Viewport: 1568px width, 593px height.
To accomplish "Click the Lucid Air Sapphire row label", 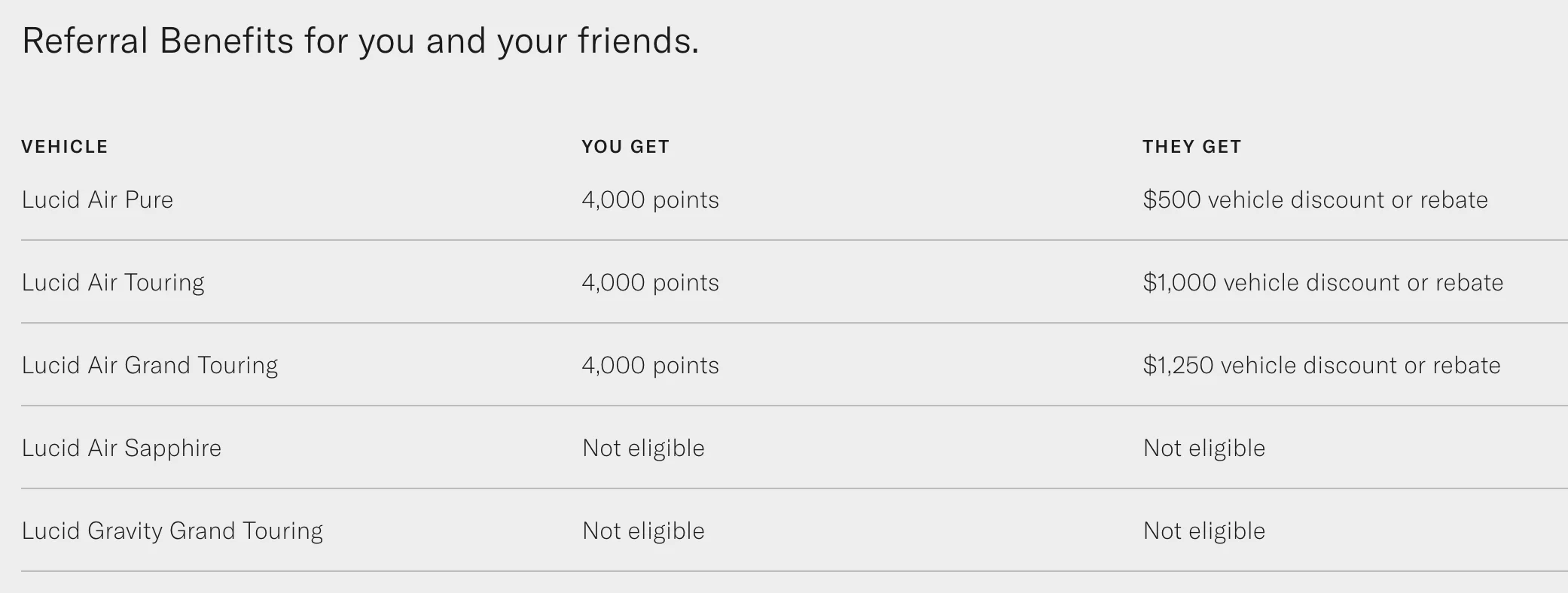I will 122,449.
